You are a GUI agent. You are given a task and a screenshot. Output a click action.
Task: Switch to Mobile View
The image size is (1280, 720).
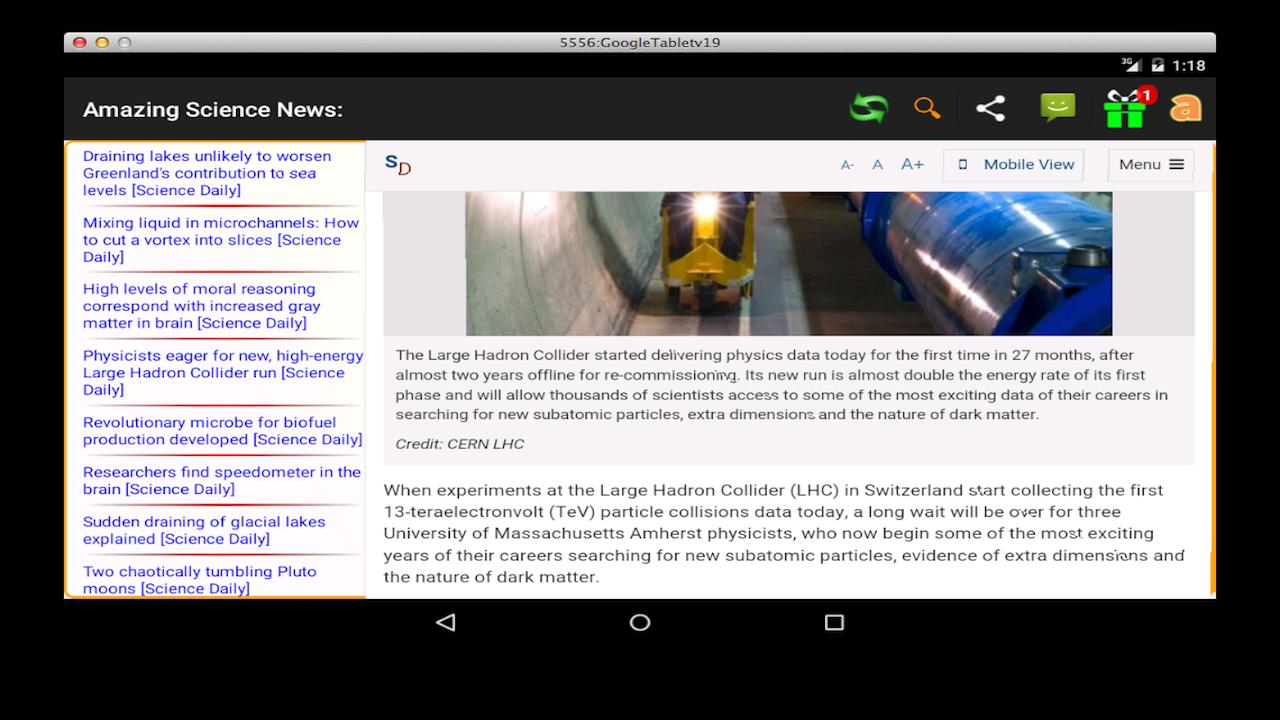(1014, 165)
